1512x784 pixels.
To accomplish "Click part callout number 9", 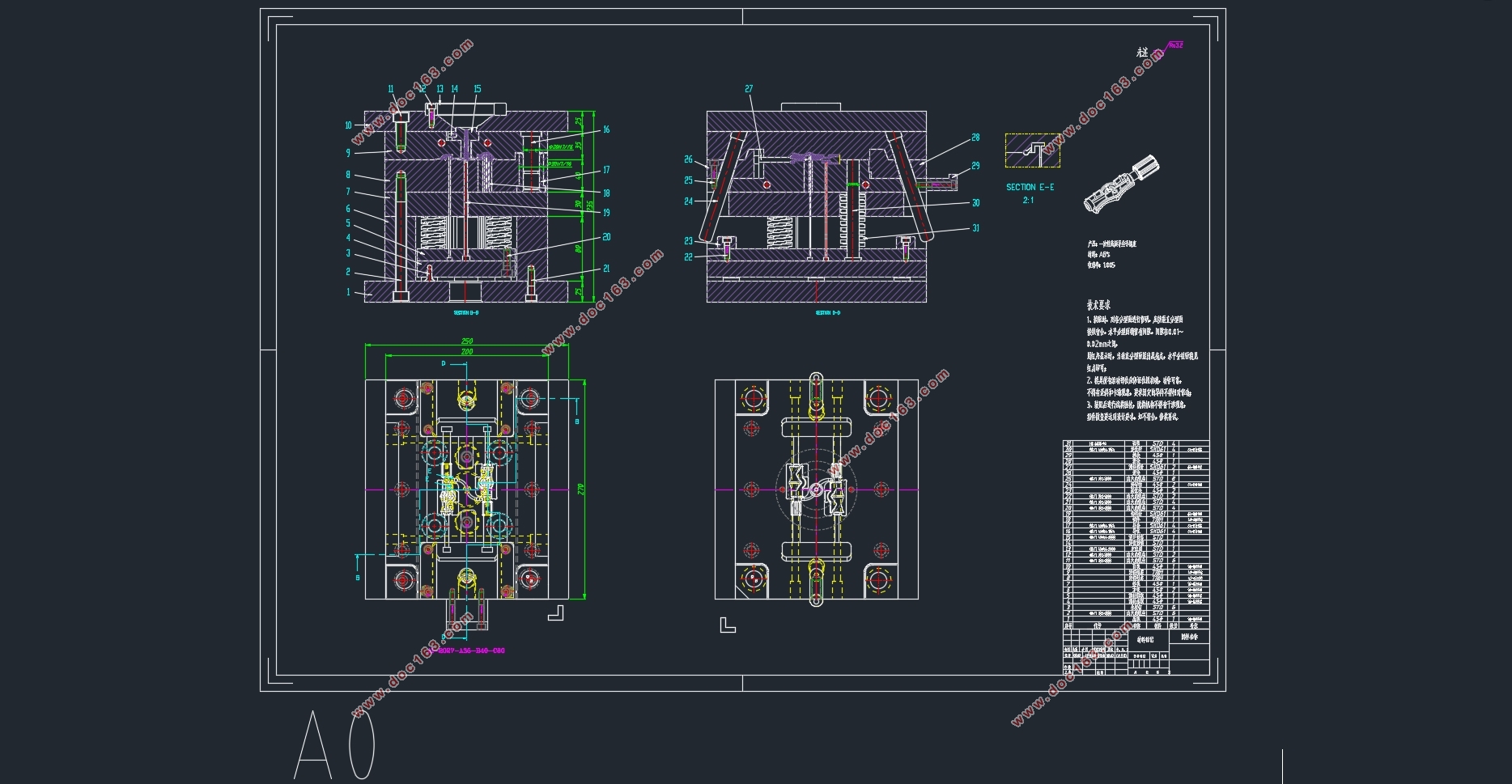I will coord(349,153).
